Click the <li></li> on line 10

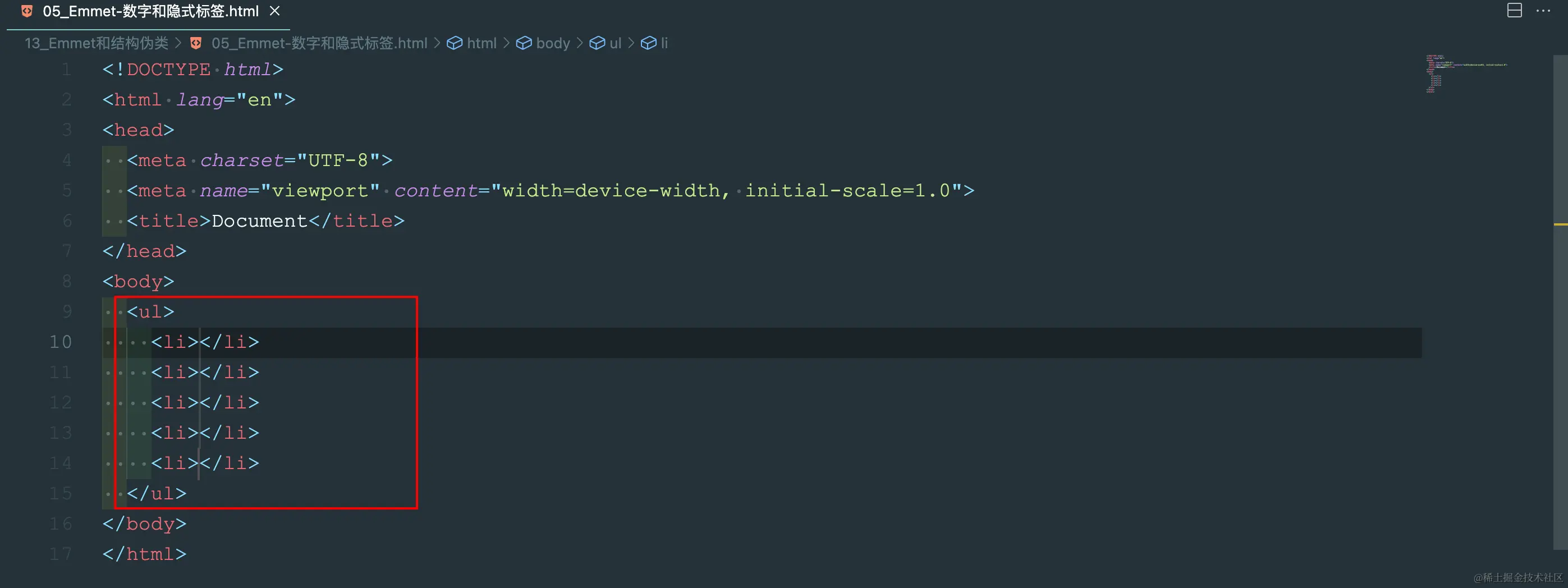tap(205, 342)
